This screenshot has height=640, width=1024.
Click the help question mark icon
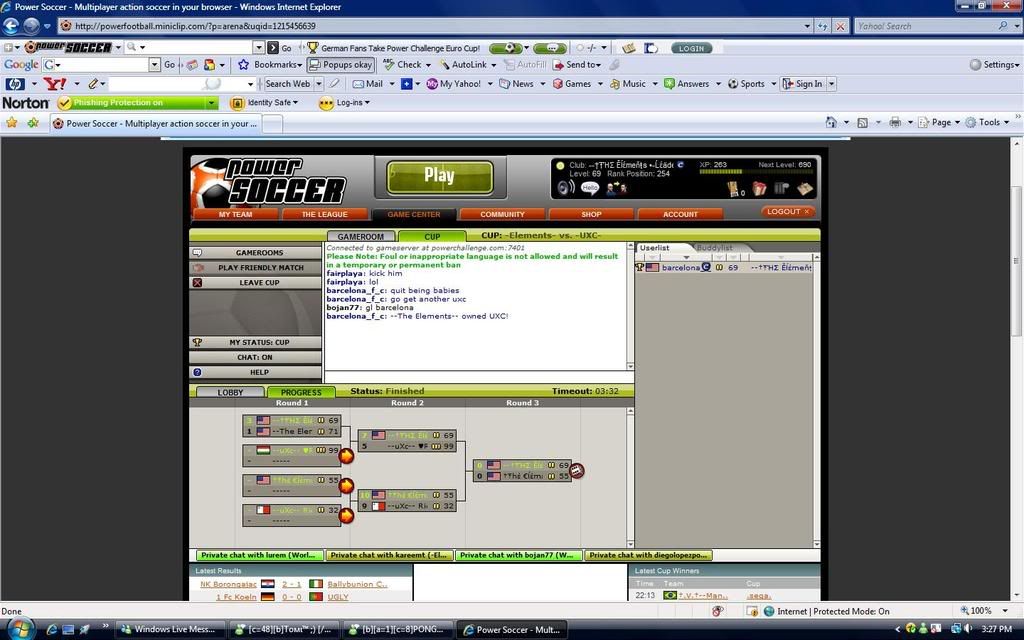197,372
